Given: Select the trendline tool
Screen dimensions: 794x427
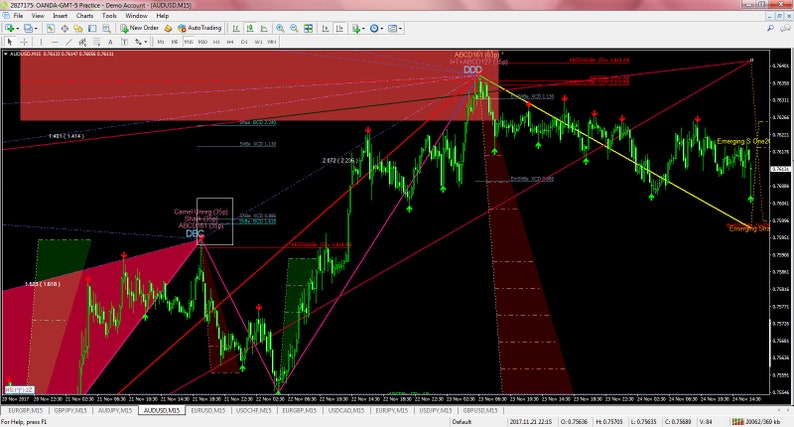Looking at the screenshot, I should tap(68, 42).
